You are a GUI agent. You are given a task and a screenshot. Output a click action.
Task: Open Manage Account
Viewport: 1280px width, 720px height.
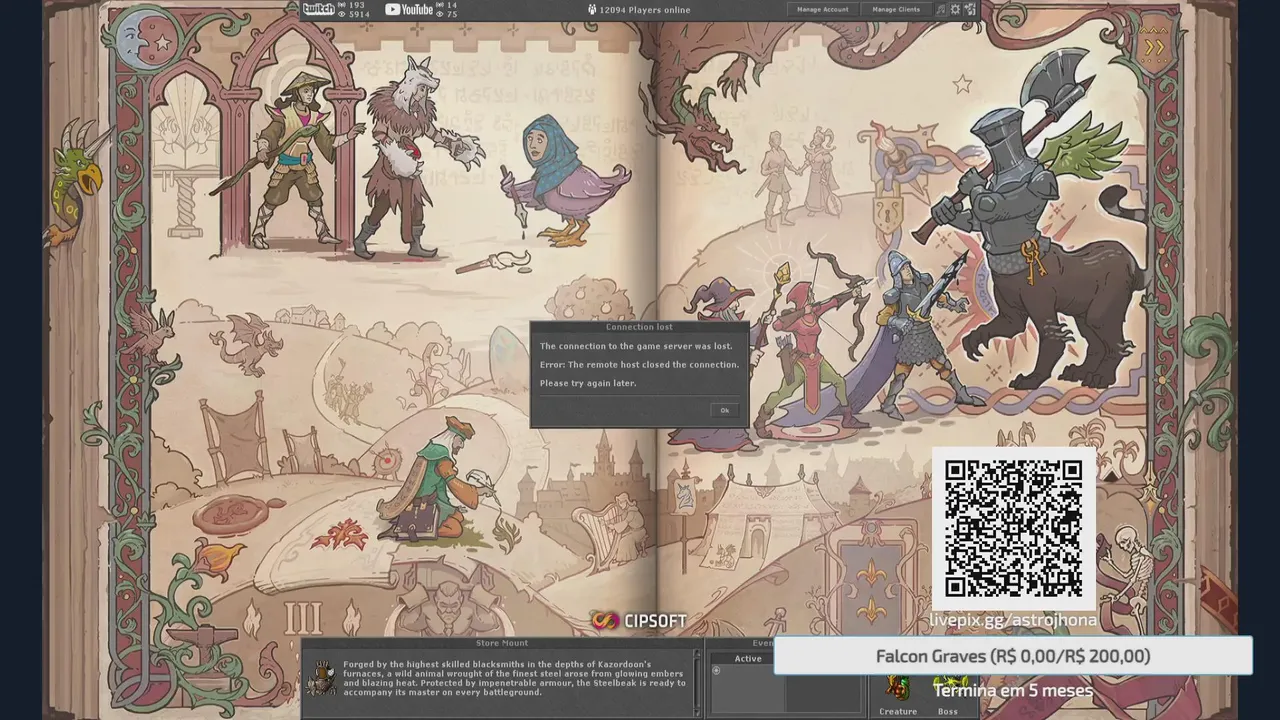(x=823, y=9)
